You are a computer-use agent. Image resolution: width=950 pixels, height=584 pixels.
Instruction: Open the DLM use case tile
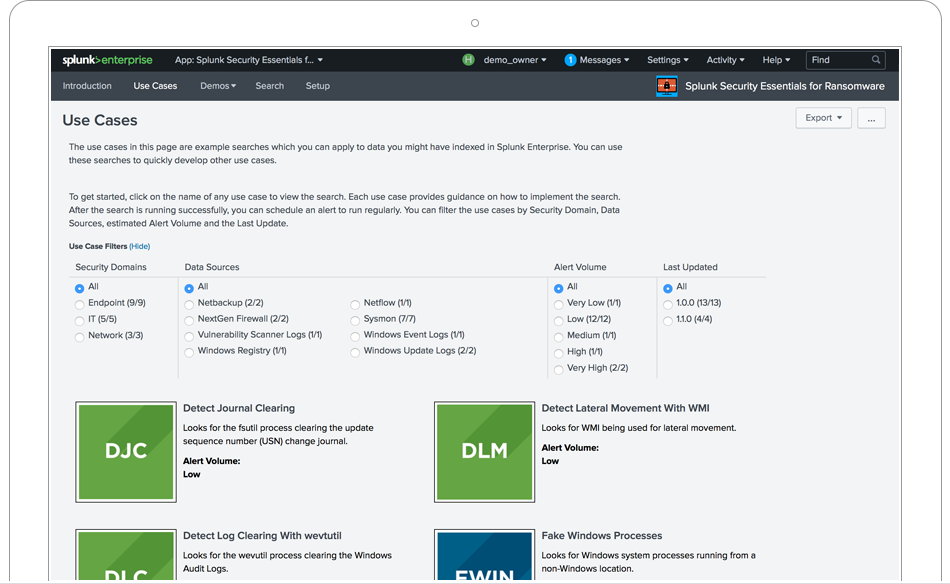click(x=485, y=452)
